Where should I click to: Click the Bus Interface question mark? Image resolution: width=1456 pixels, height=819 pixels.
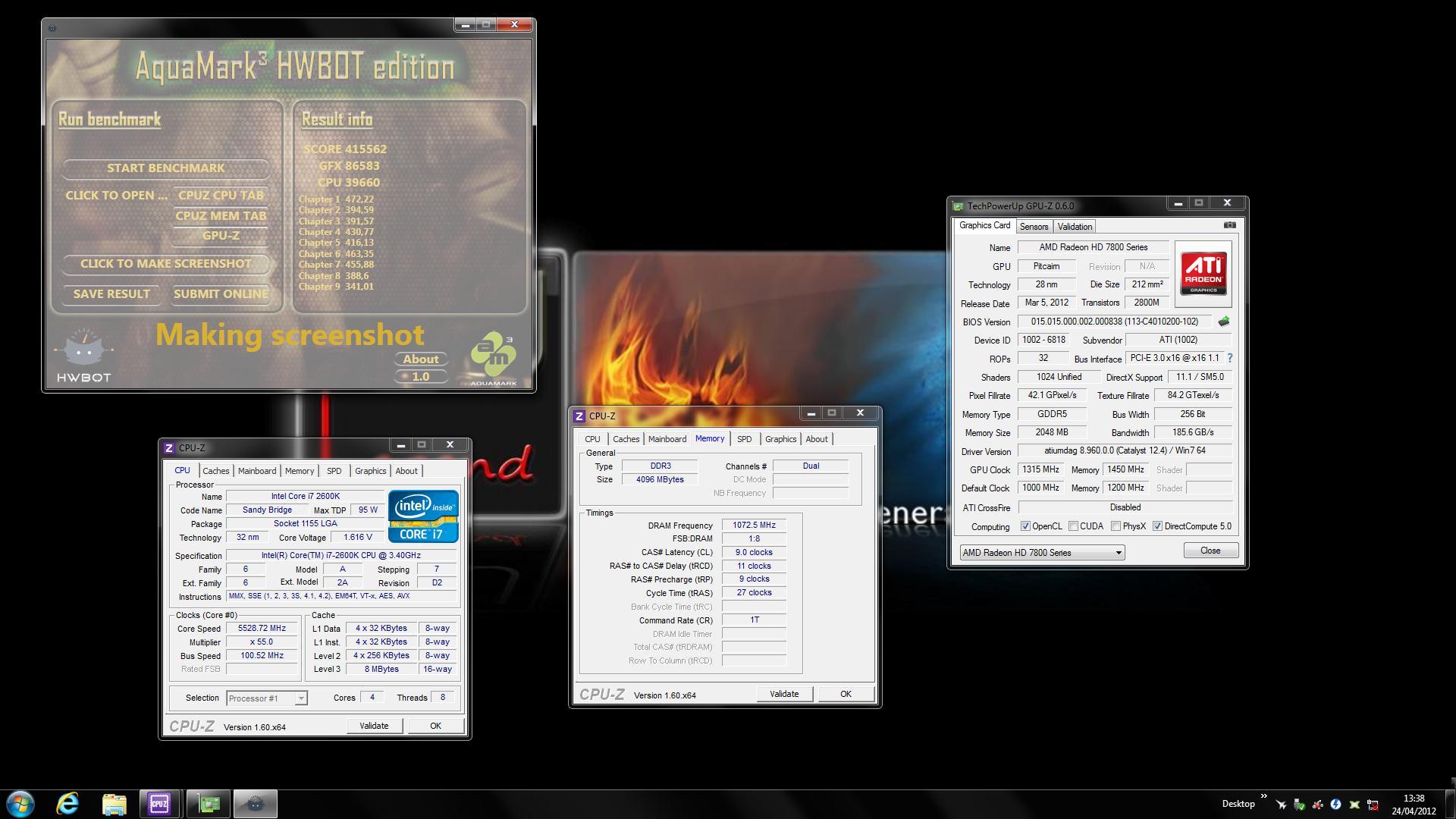(x=1230, y=358)
